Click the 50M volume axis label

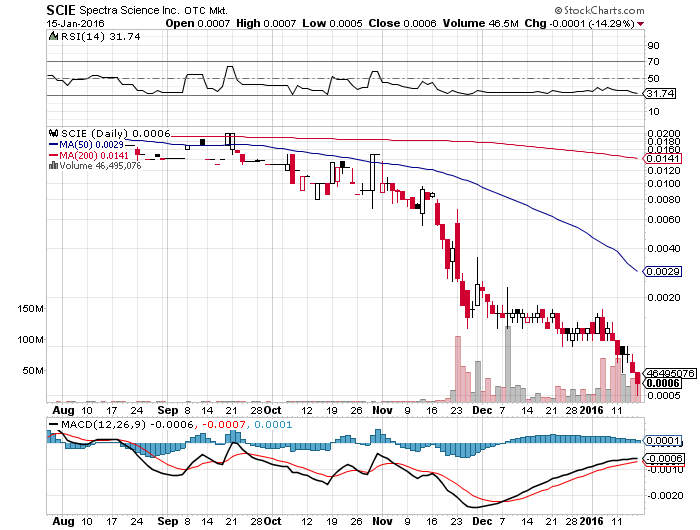pyautogui.click(x=33, y=371)
